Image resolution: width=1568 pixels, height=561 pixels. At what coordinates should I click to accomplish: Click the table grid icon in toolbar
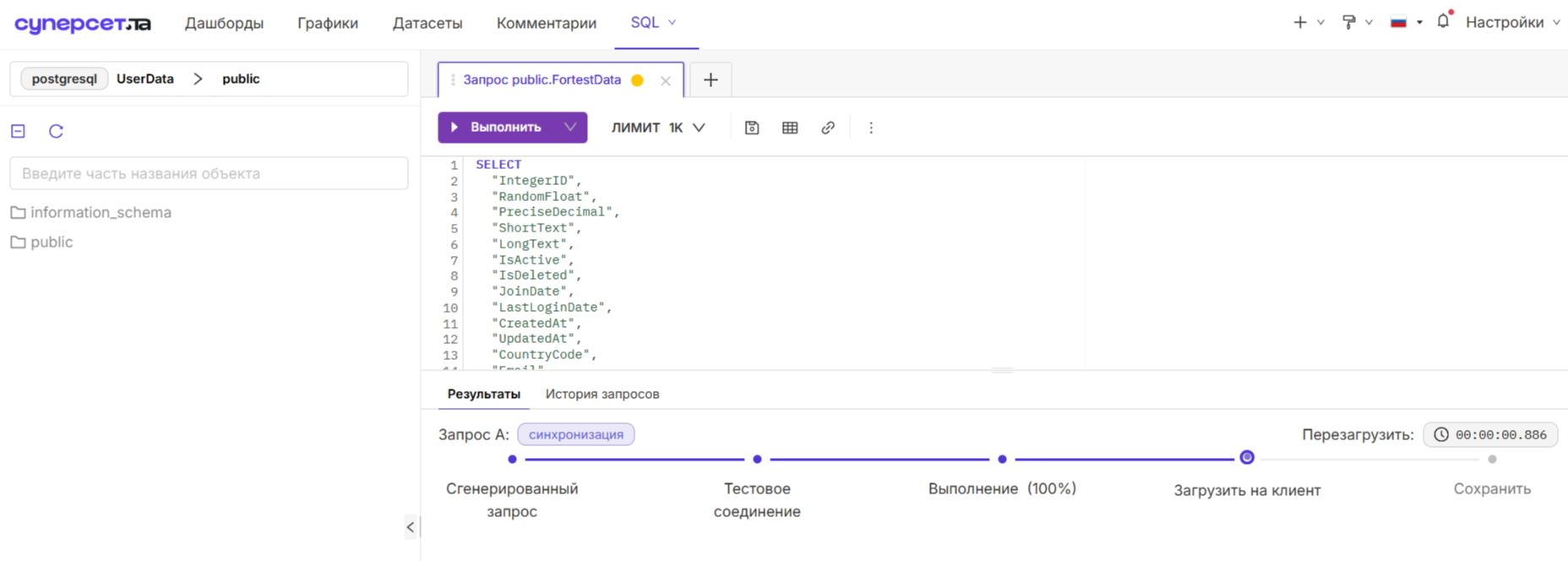click(790, 128)
